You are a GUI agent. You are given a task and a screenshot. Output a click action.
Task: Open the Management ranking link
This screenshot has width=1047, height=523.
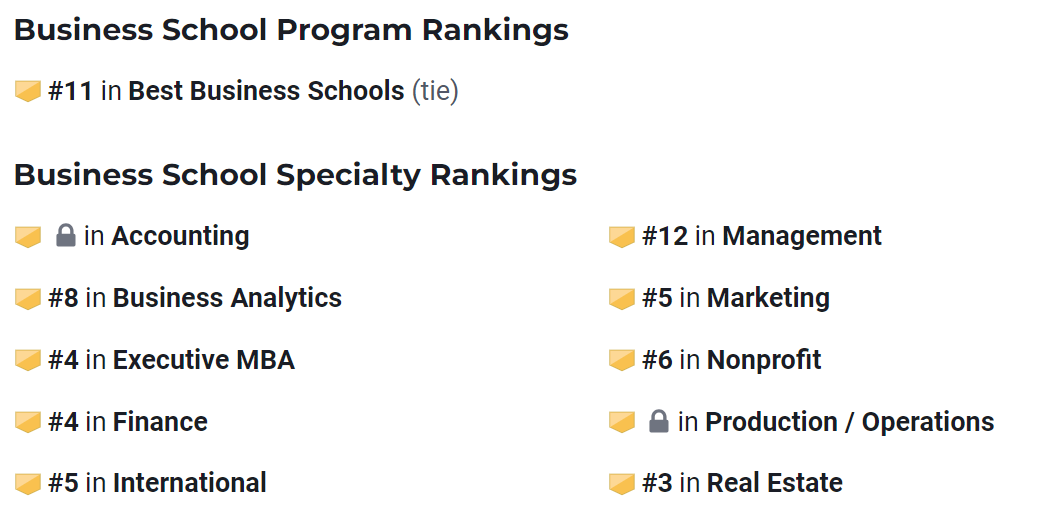(802, 236)
